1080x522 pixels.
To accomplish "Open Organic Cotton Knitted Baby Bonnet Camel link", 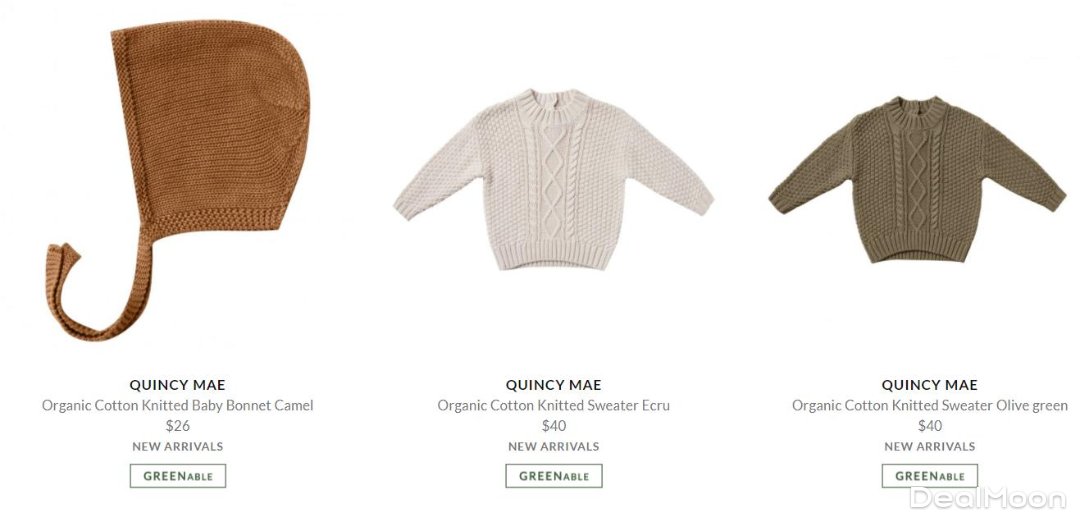I will pyautogui.click(x=178, y=406).
